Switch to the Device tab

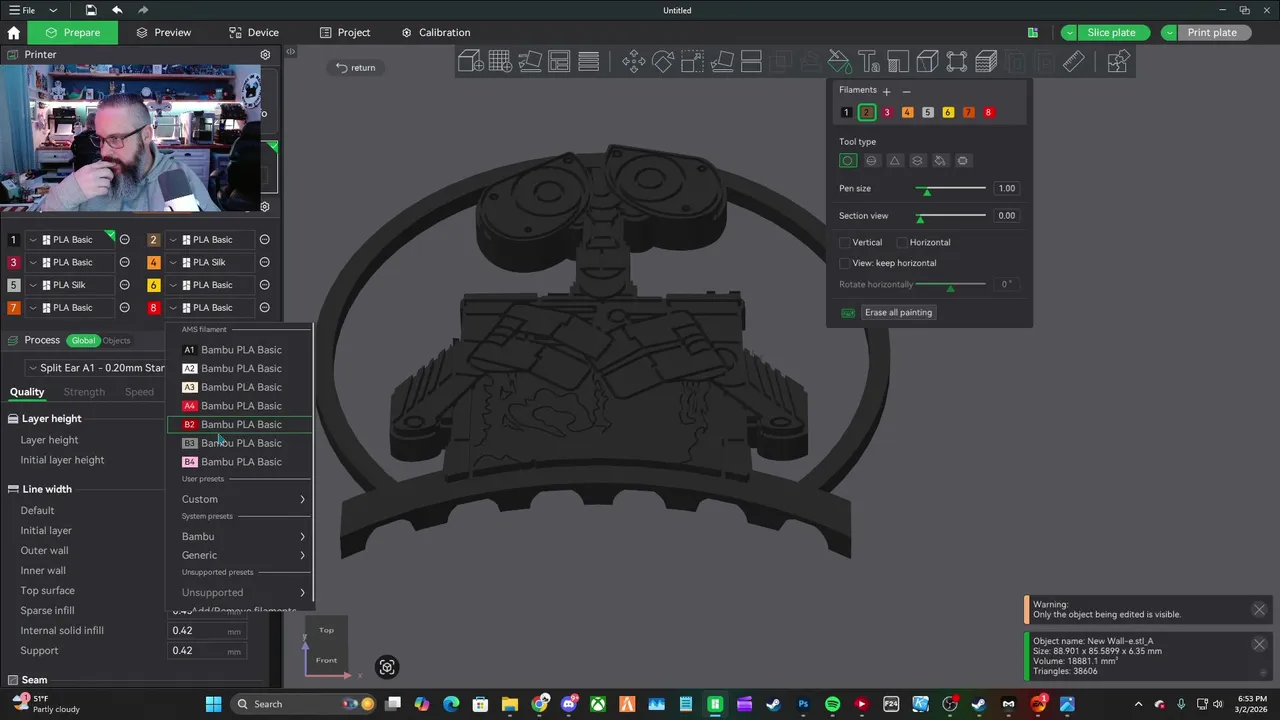(x=254, y=33)
